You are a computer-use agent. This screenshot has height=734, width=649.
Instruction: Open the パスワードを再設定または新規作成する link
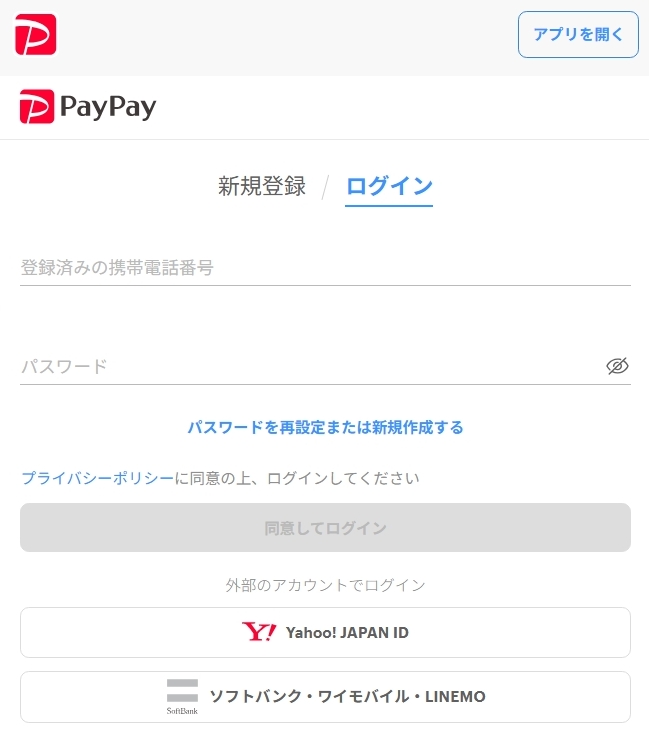325,427
